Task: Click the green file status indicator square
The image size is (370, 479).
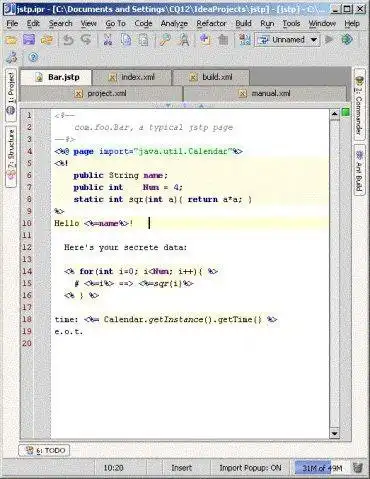Action: [346, 112]
